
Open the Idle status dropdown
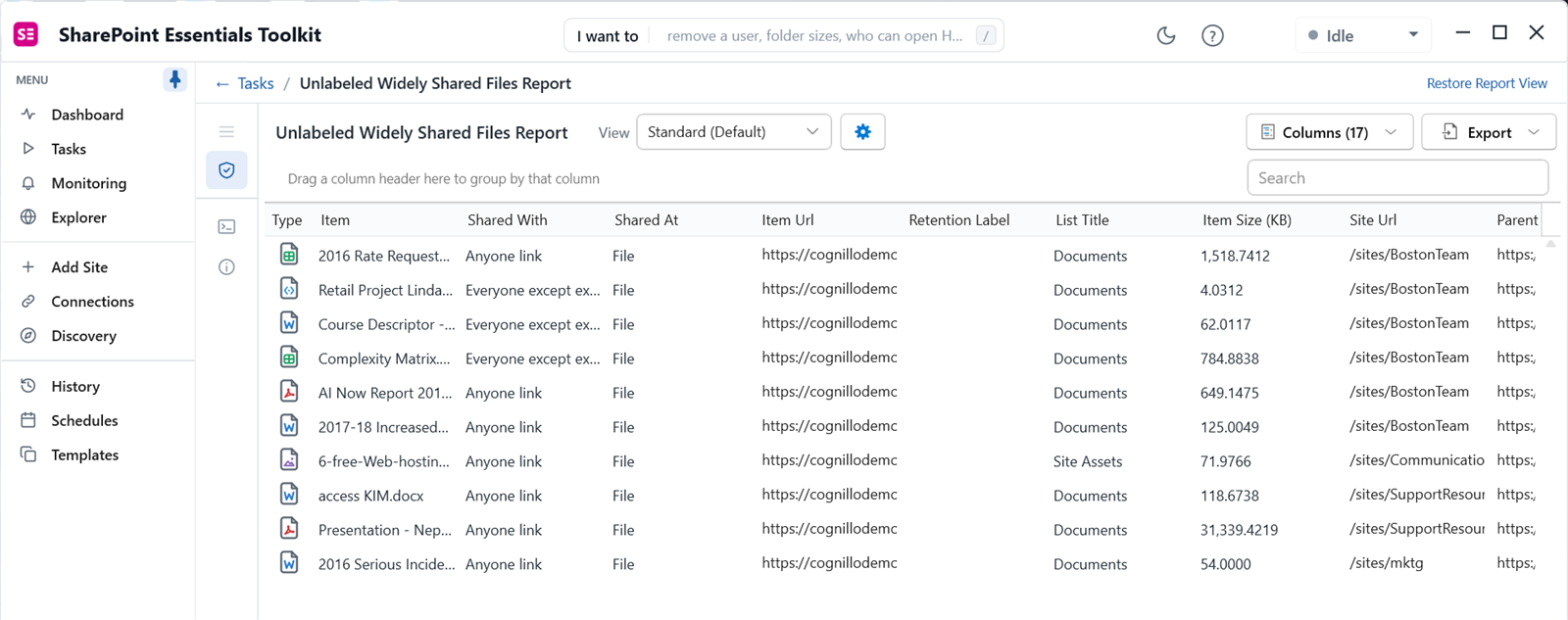(1363, 35)
